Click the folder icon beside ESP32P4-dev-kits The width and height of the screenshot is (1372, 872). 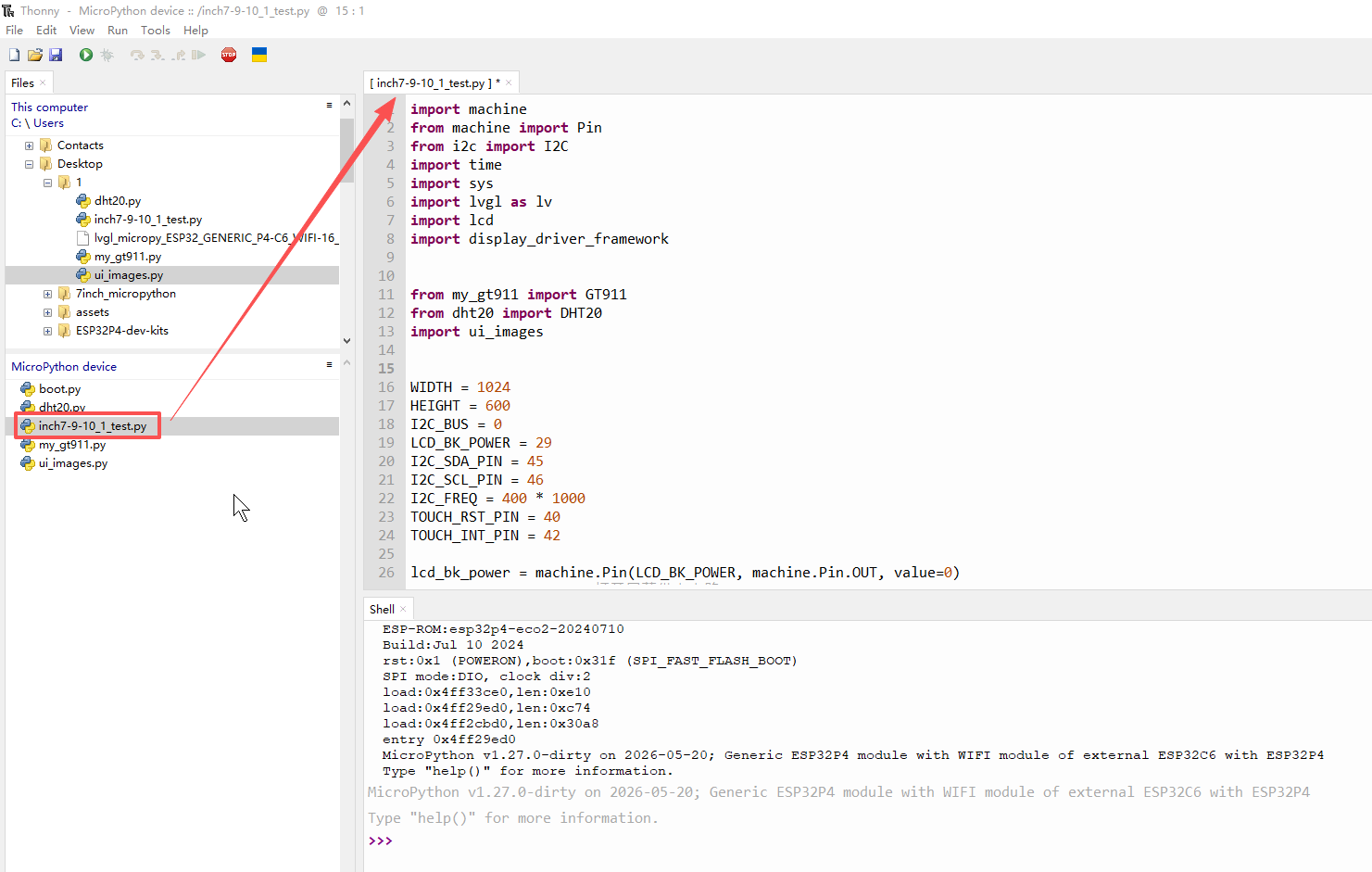tap(65, 331)
